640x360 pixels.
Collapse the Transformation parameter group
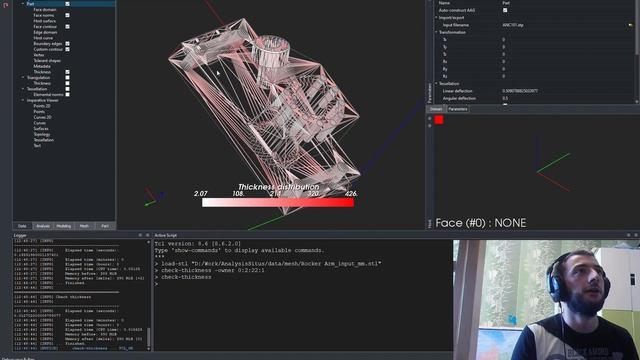point(436,32)
